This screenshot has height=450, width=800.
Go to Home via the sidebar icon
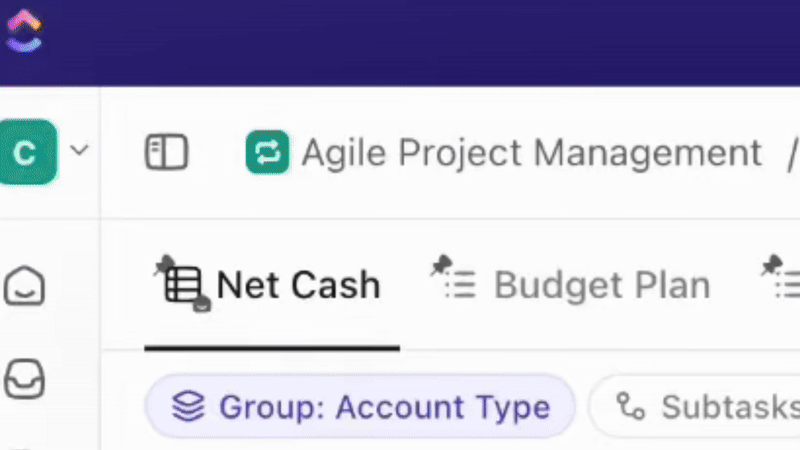point(24,286)
